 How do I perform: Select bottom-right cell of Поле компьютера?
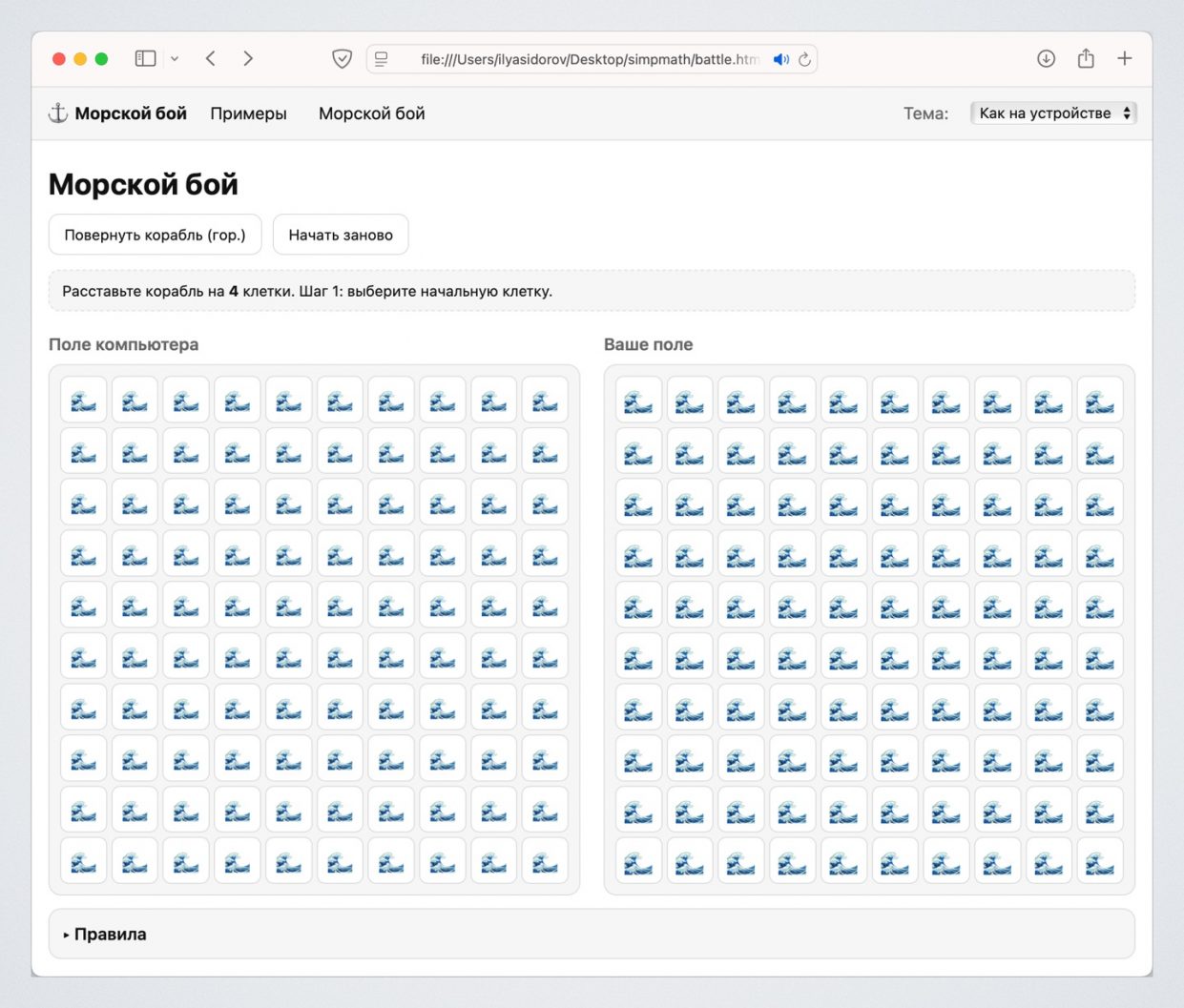(545, 861)
